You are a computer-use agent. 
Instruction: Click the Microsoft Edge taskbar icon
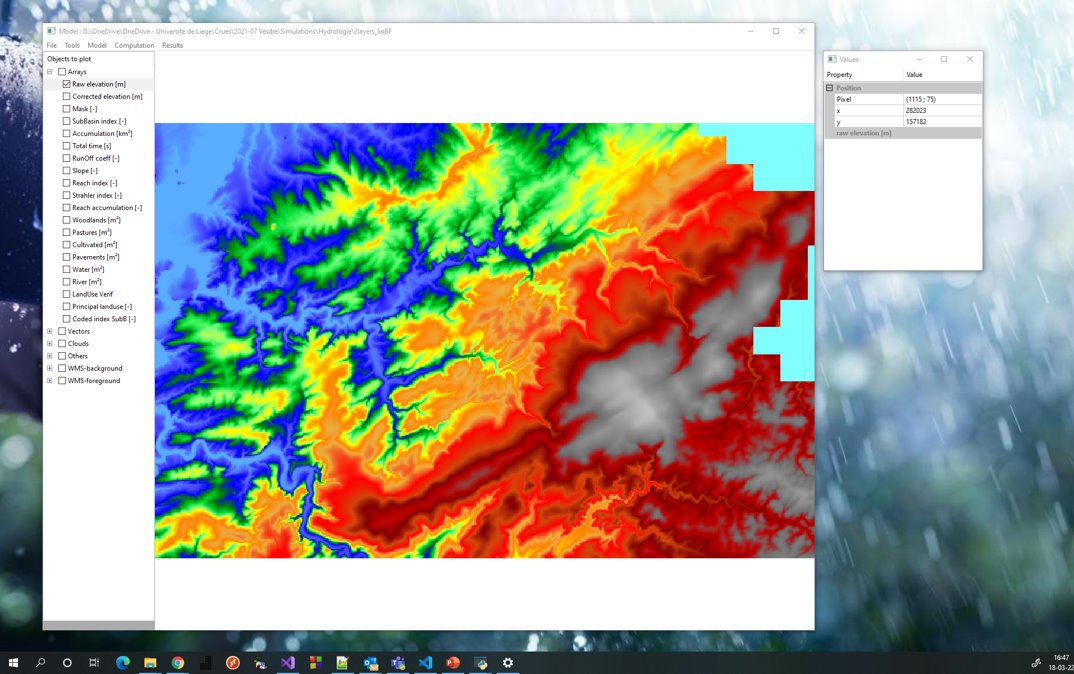tap(123, 662)
